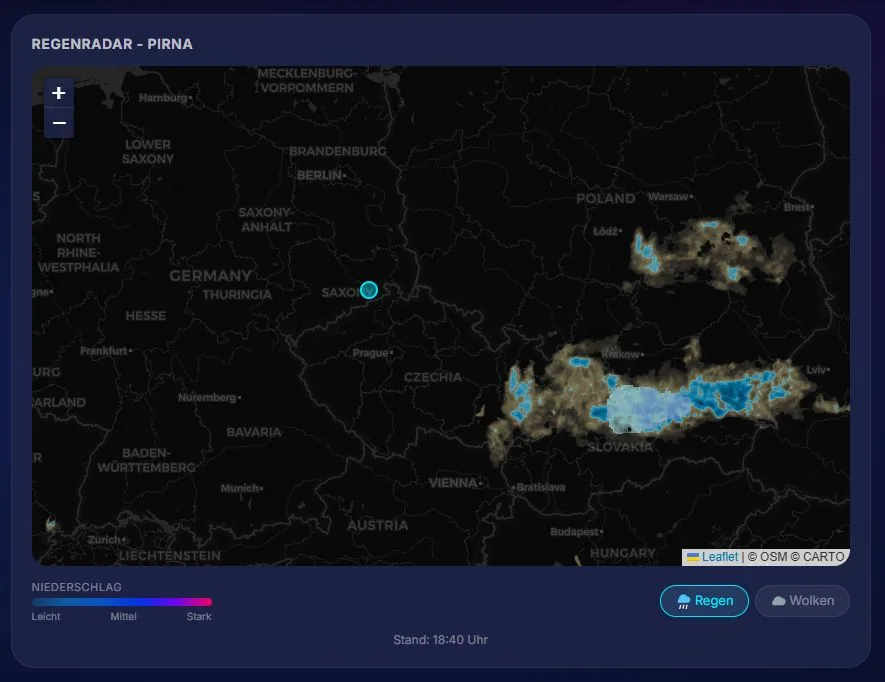This screenshot has width=885, height=682.
Task: Zoom in with the plus button
Action: (x=59, y=93)
